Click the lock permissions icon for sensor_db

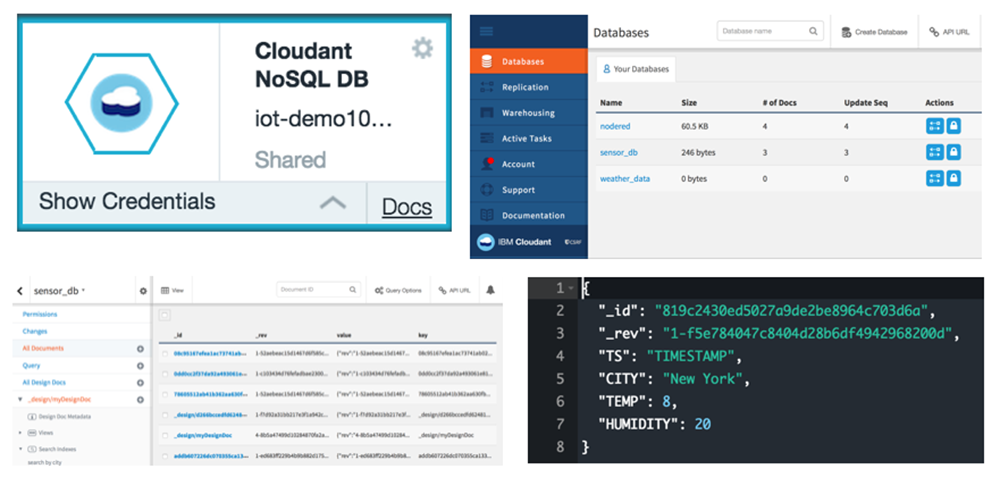(953, 152)
